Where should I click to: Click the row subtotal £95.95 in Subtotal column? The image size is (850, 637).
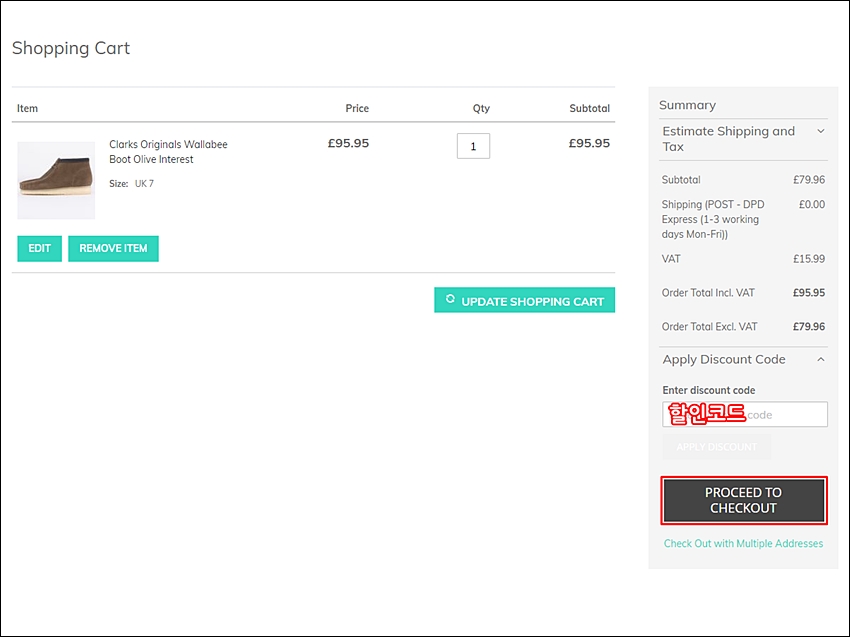tap(589, 143)
